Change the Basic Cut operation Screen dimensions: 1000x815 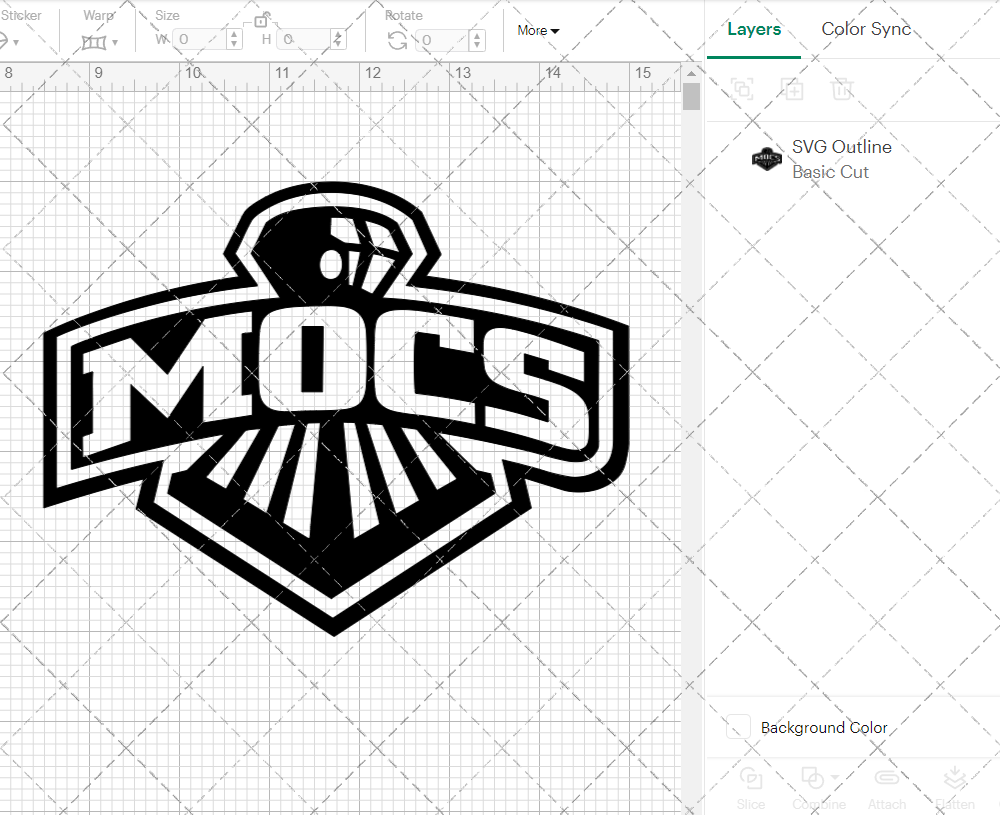tap(830, 172)
